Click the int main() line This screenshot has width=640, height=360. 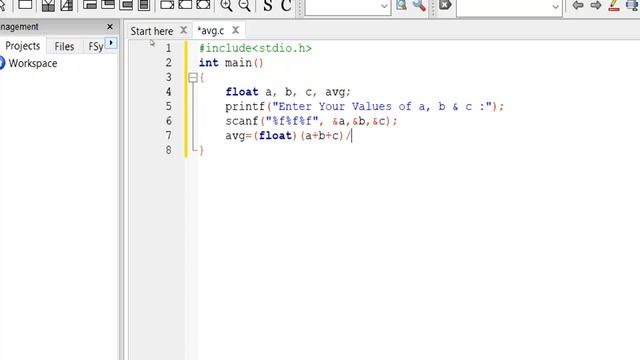(231, 63)
